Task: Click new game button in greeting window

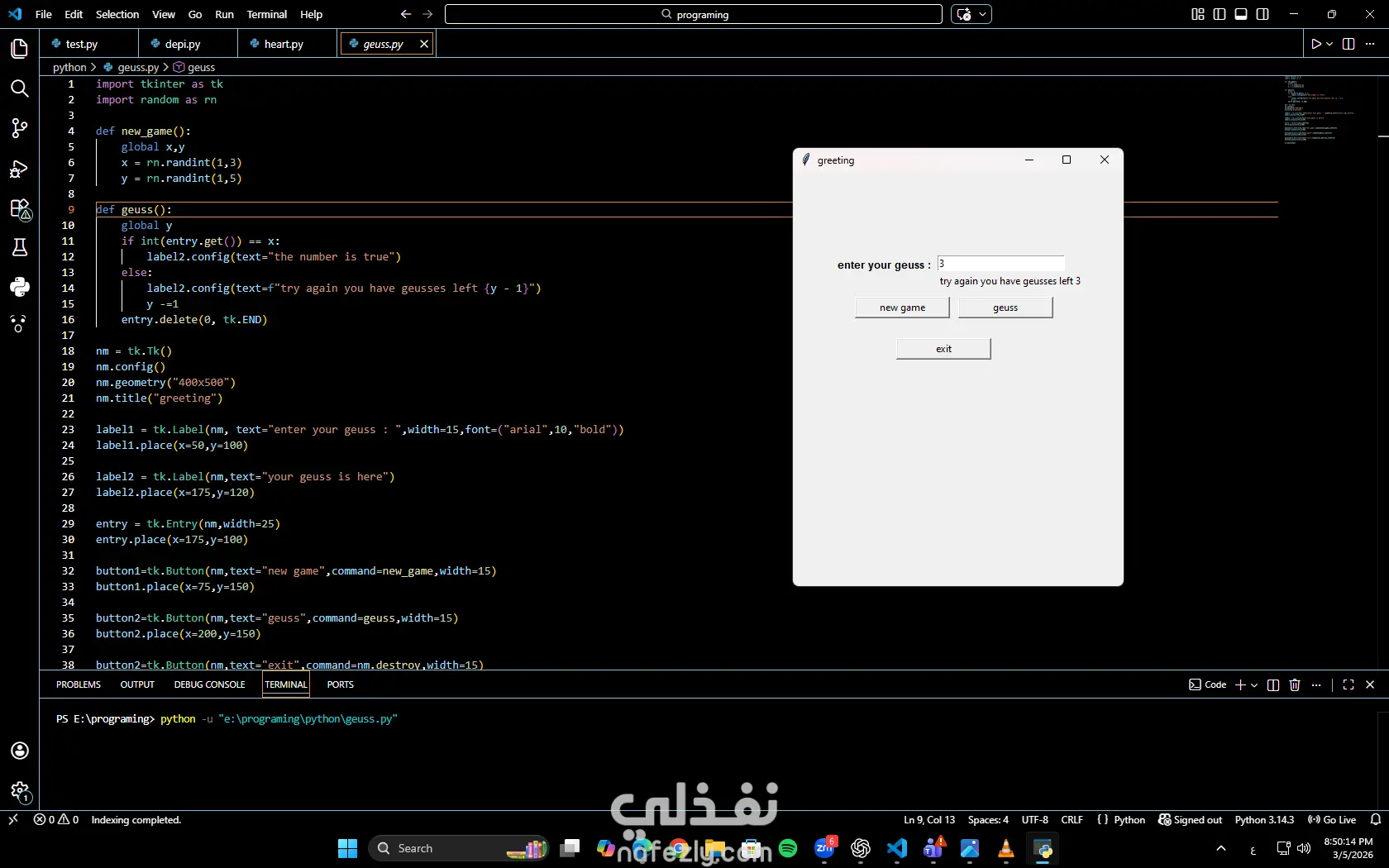Action: (902, 308)
